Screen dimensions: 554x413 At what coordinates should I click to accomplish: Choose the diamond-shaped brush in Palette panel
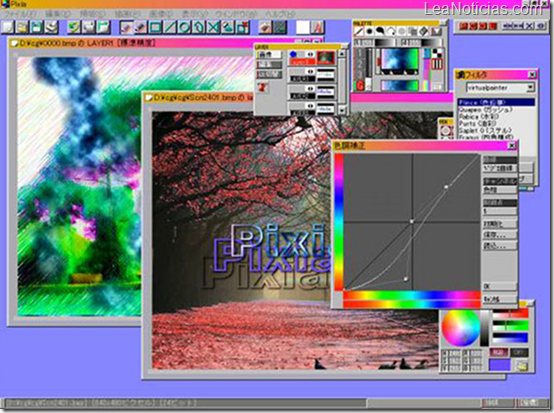click(x=423, y=31)
